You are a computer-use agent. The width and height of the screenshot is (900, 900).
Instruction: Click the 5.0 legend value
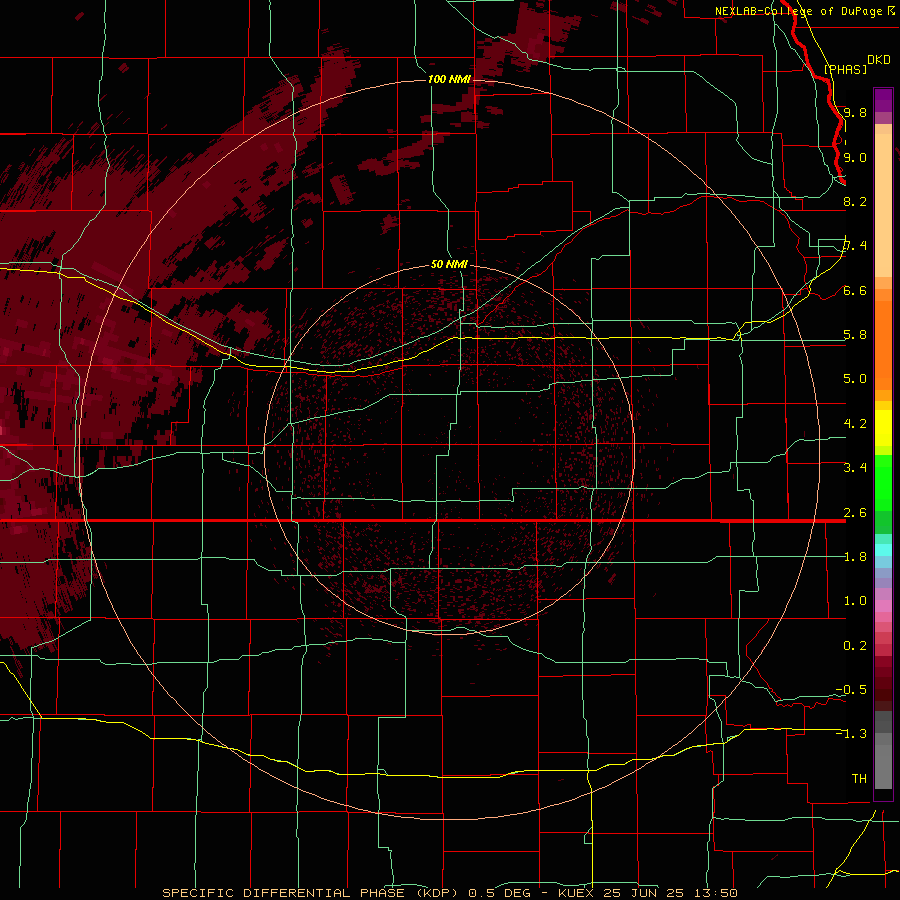(855, 379)
